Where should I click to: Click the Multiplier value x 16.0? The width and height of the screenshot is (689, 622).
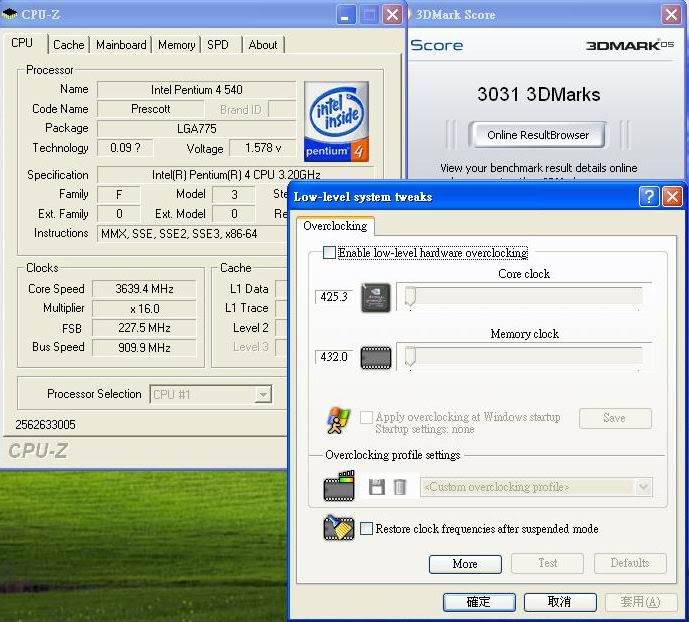click(144, 309)
